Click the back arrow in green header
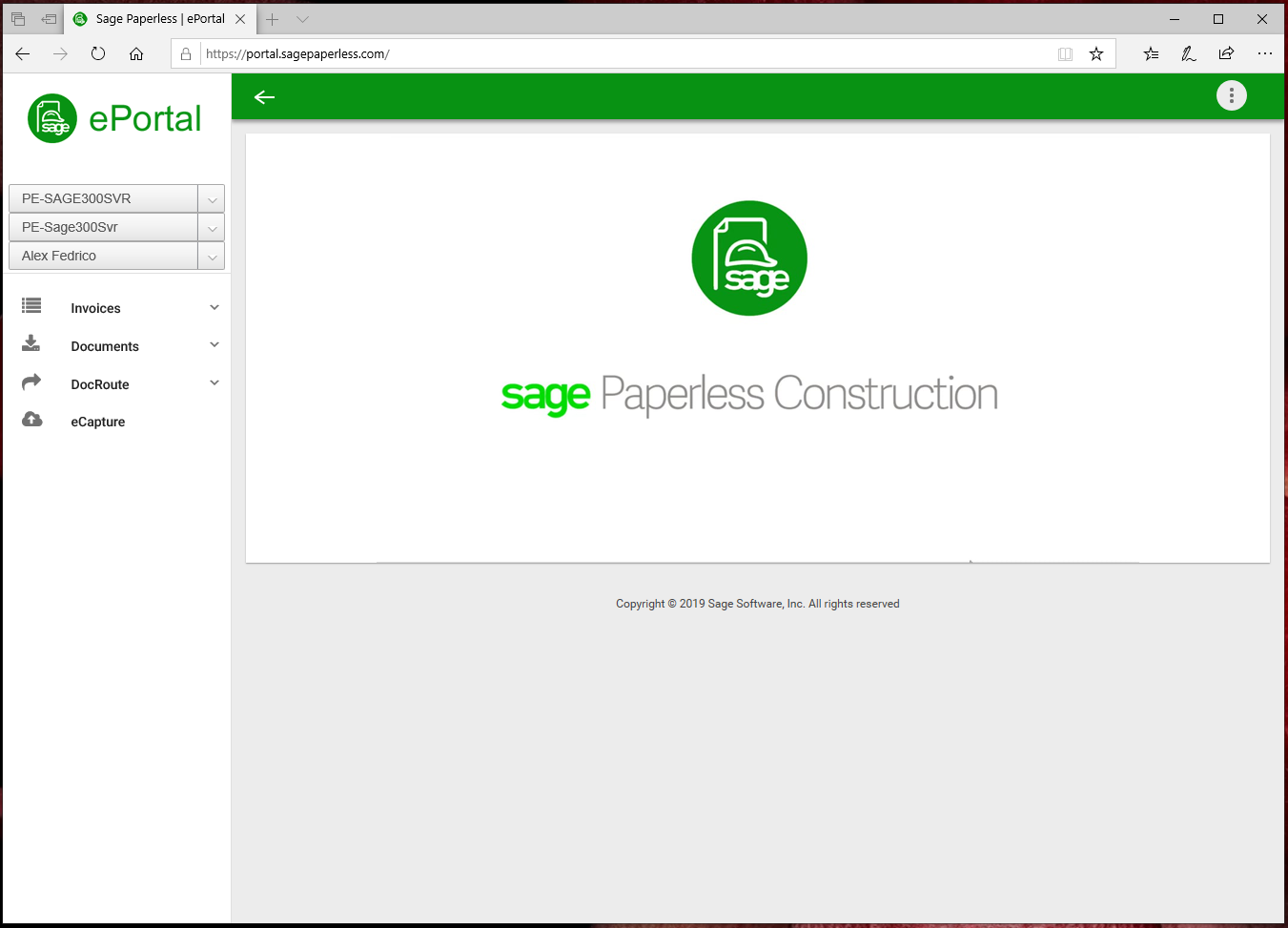This screenshot has width=1288, height=928. (264, 96)
